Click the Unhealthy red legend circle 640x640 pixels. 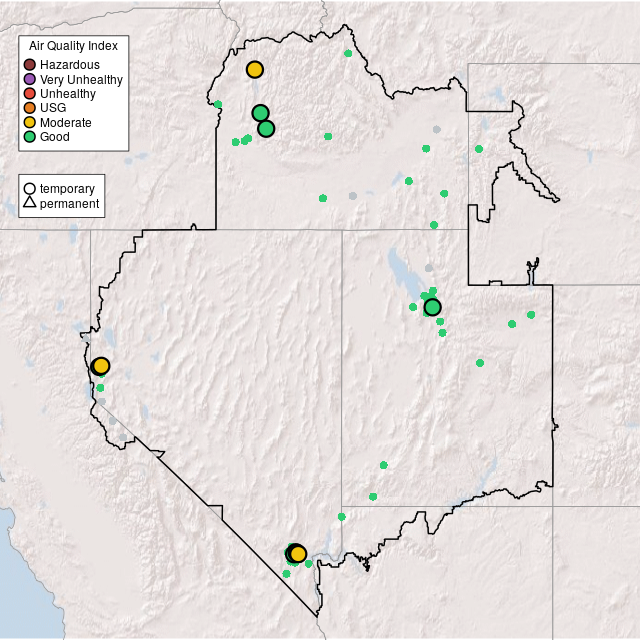coord(30,93)
